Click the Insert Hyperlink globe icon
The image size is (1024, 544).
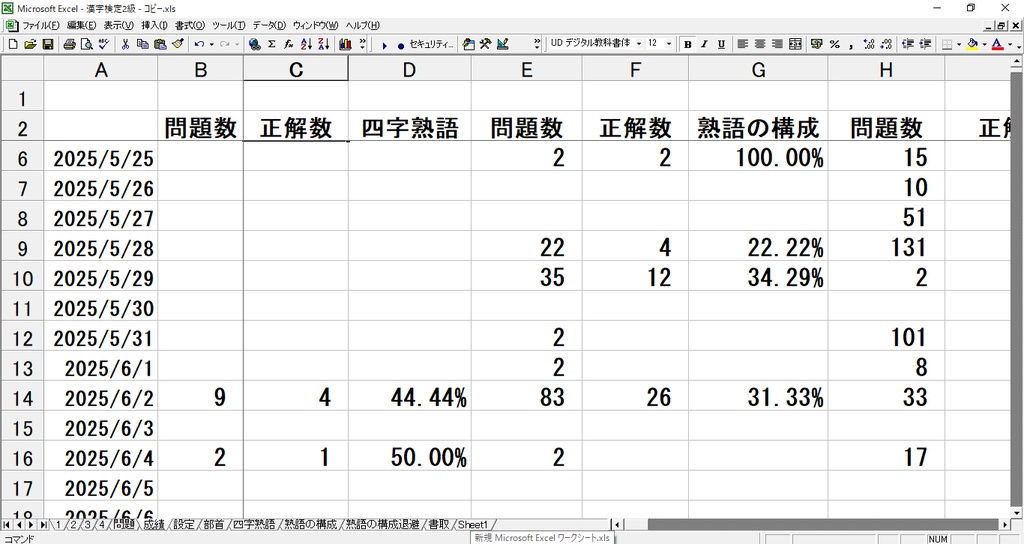pos(255,44)
